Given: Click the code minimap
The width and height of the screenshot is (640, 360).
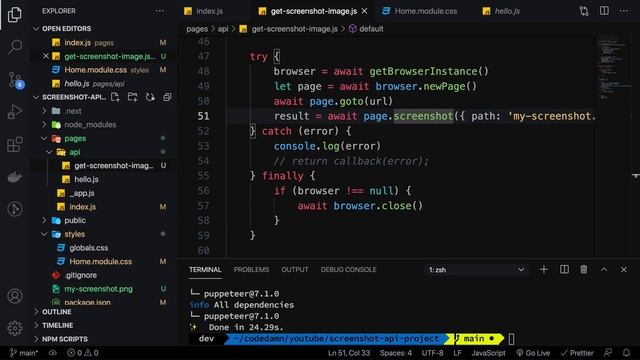Looking at the screenshot, I should 614,69.
